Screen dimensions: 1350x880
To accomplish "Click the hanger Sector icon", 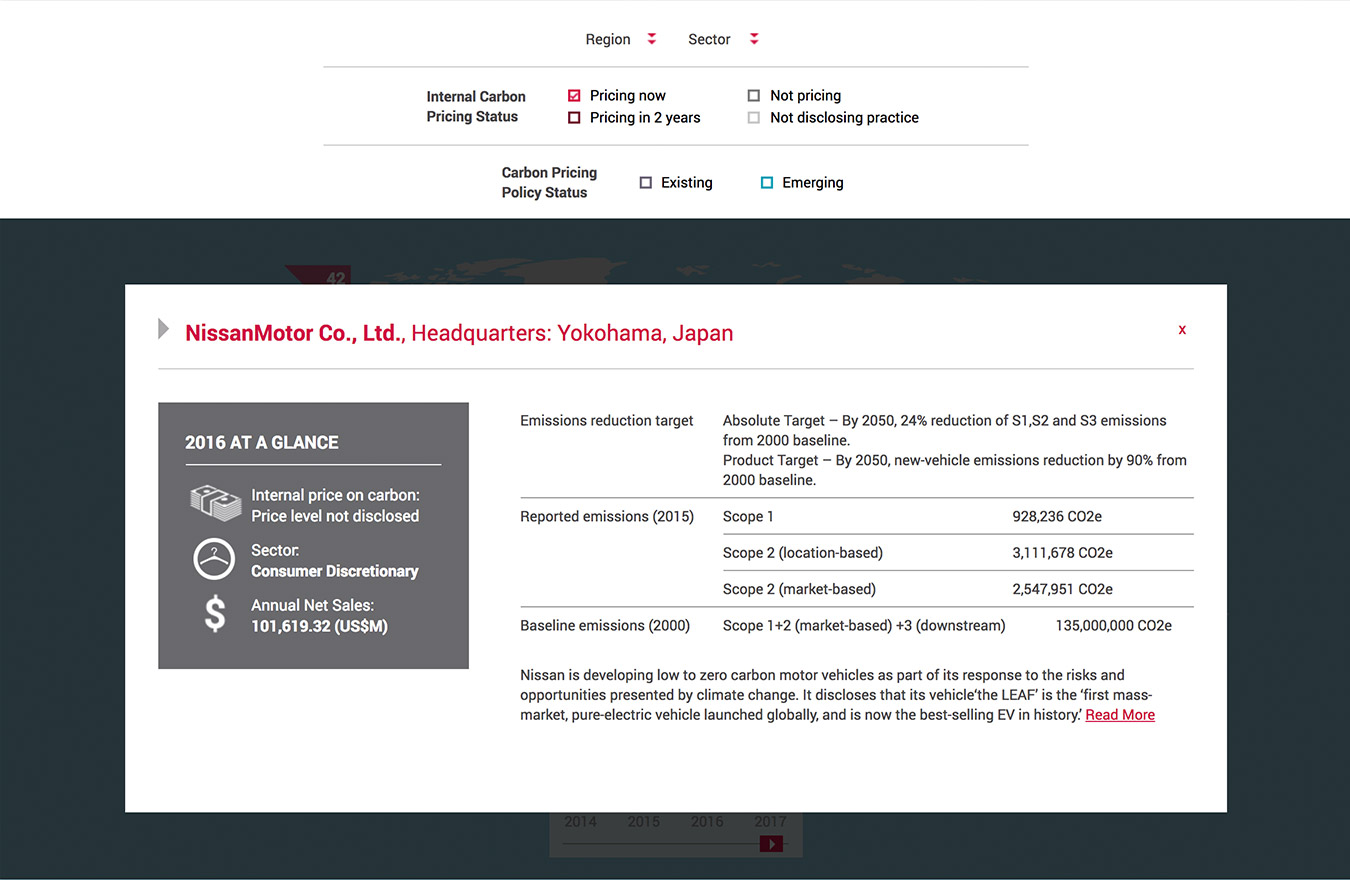I will click(214, 560).
